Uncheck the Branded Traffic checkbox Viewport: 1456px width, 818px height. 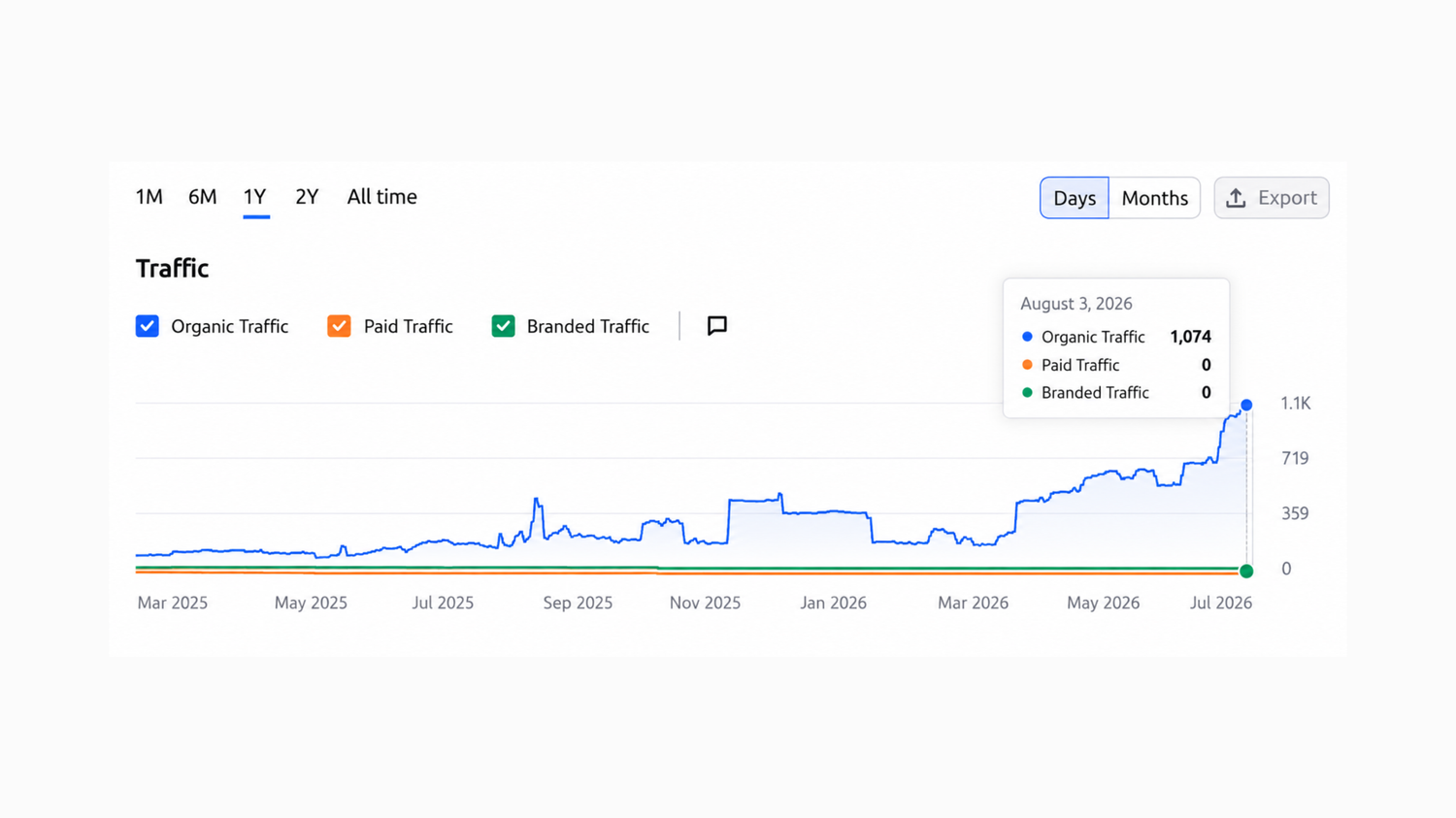click(x=503, y=326)
